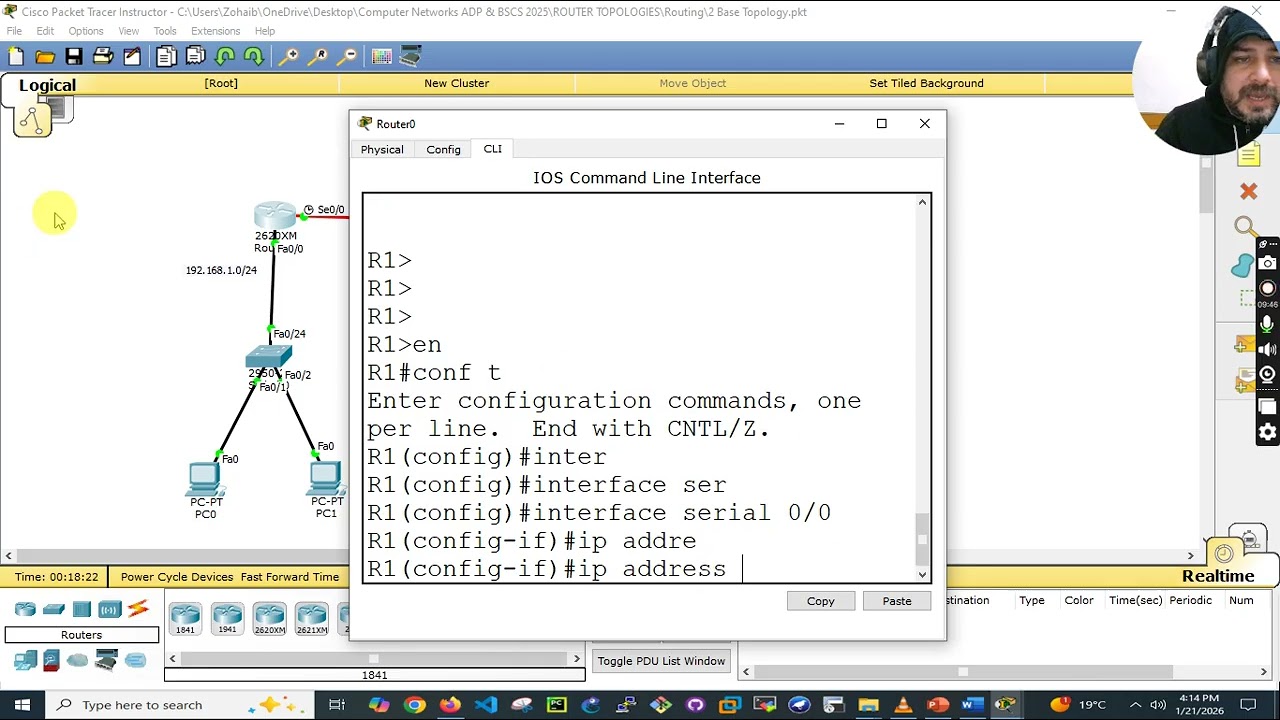Select the WAN Emulation cloud icon
This screenshot has height=720, width=1280.
[78, 660]
